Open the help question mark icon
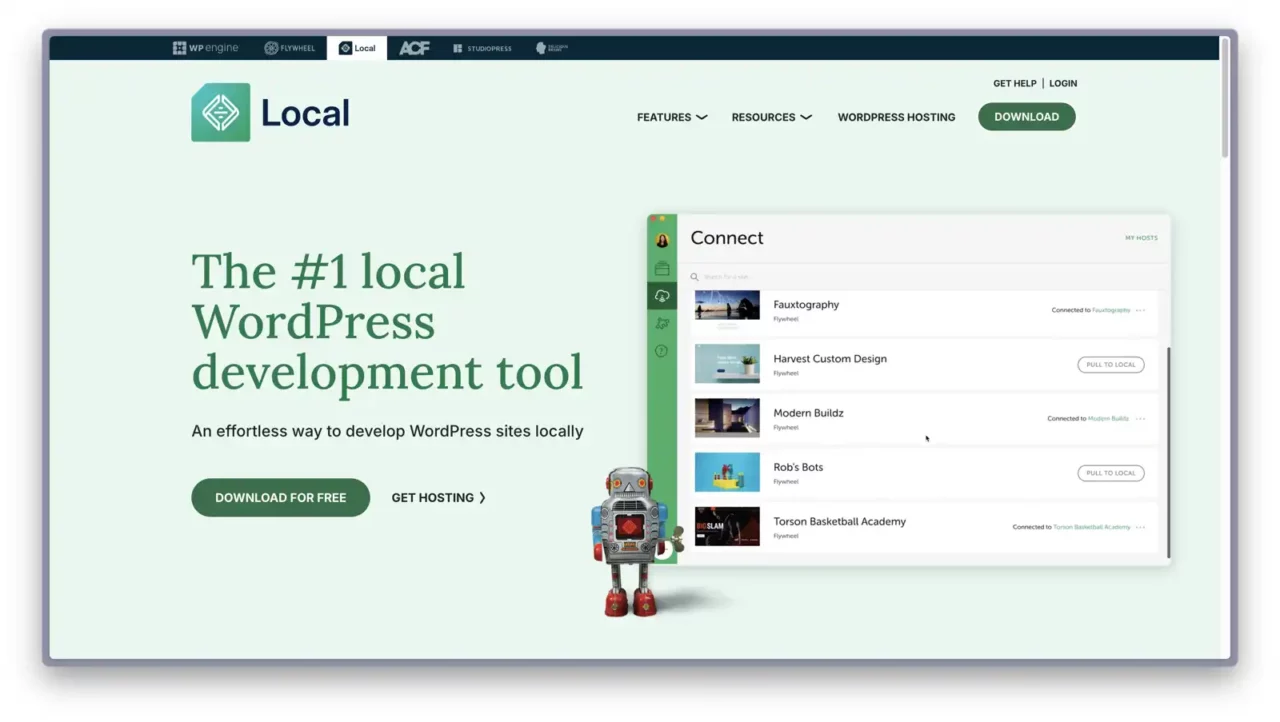This screenshot has height=722, width=1280. click(662, 351)
